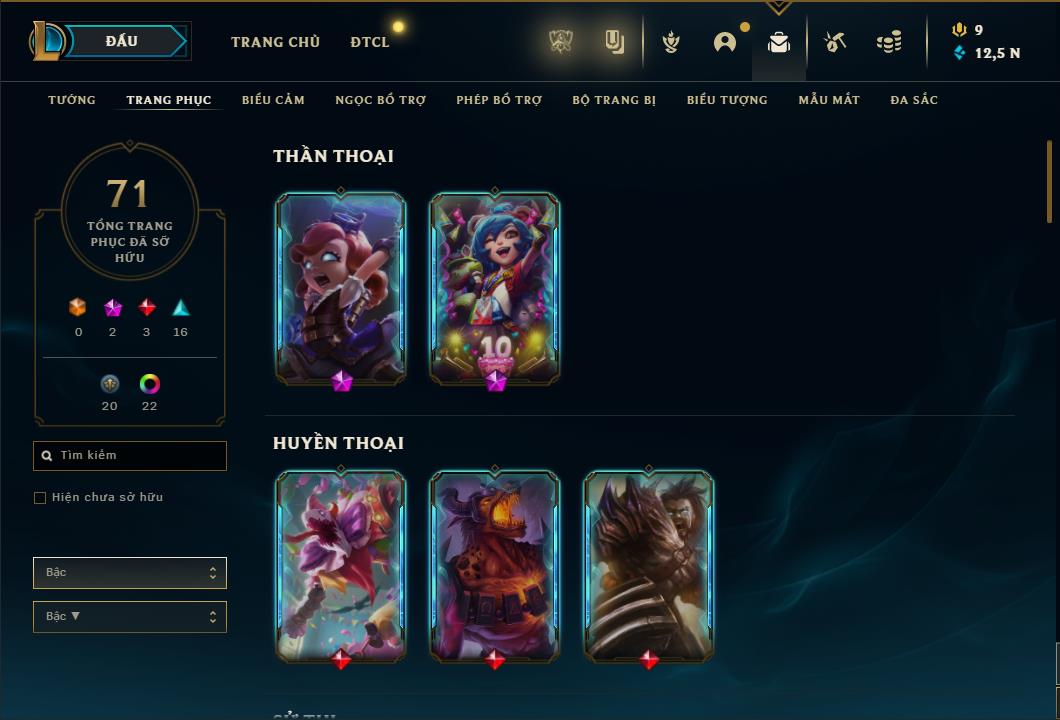This screenshot has height=720, width=1060.
Task: Open the Store coins icon
Action: (889, 42)
